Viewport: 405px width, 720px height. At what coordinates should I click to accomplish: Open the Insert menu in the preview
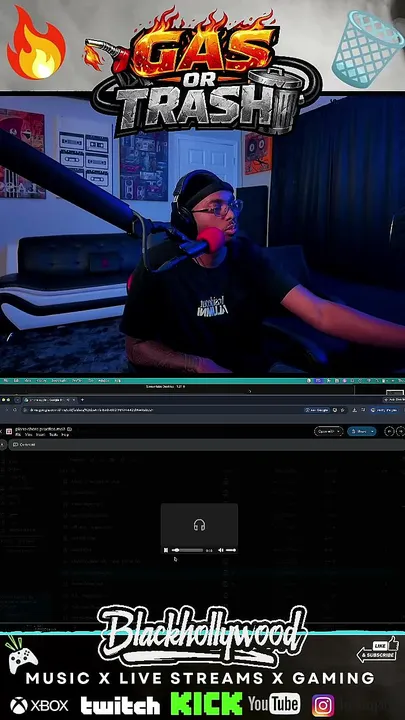pyautogui.click(x=40, y=434)
